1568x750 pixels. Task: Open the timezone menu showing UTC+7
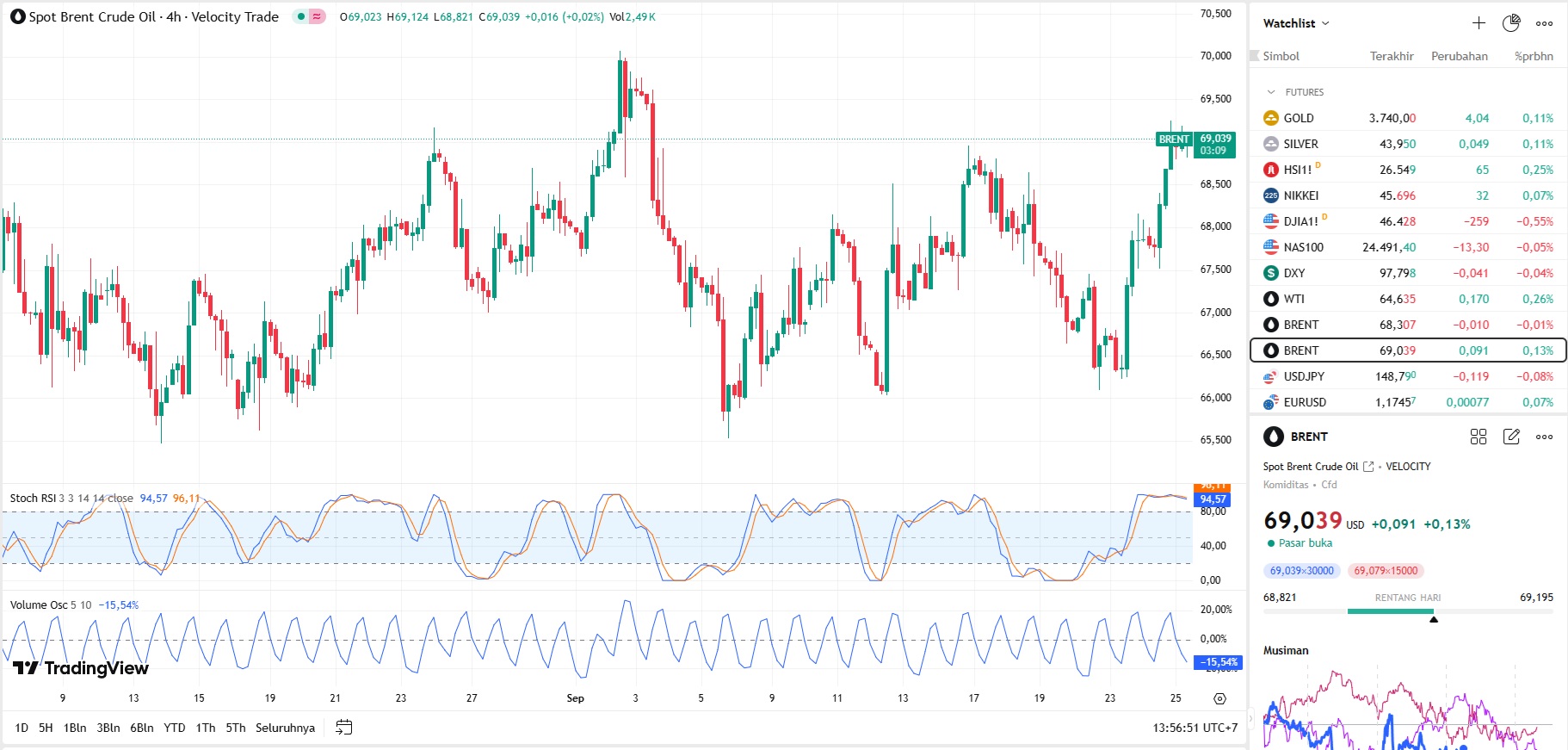click(1195, 728)
